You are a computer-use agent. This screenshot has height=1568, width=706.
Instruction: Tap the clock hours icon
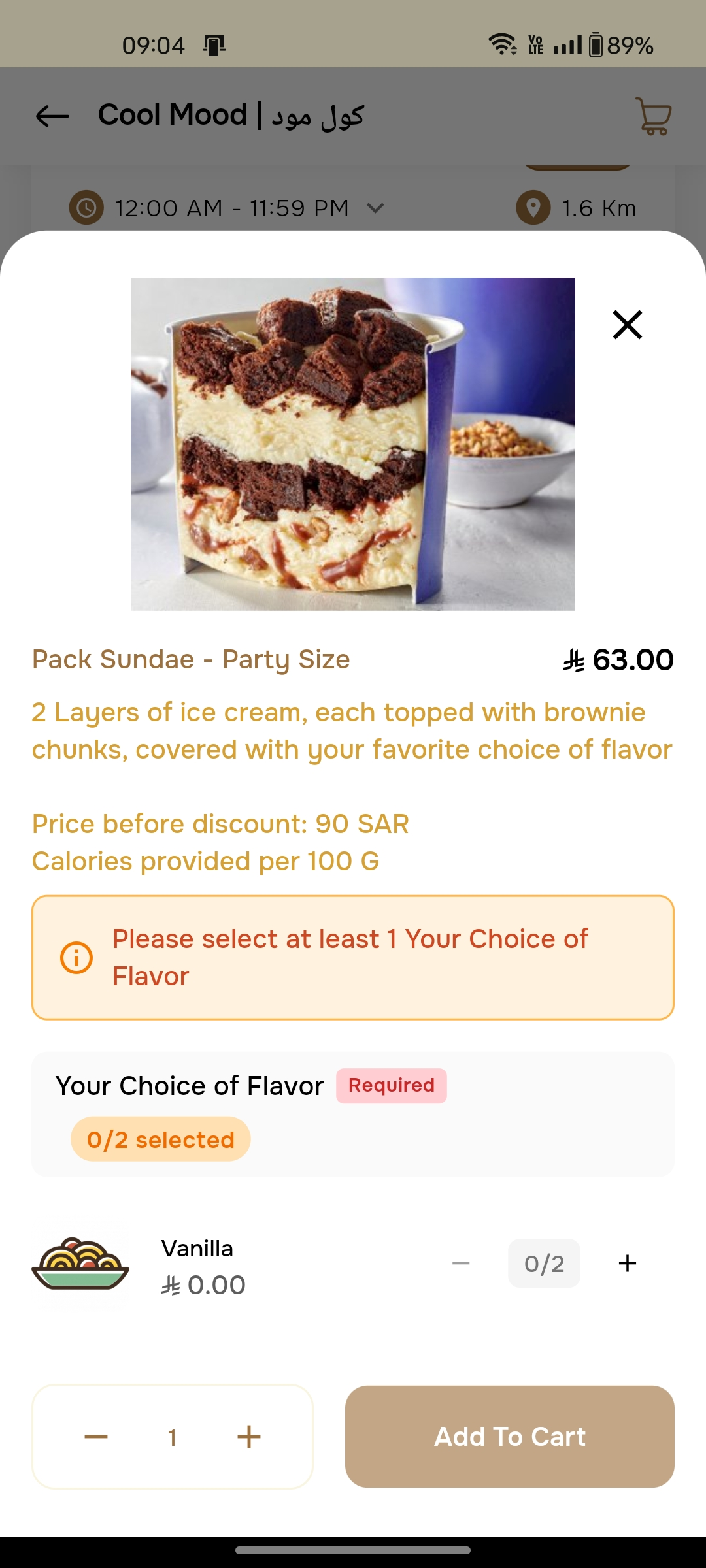pos(86,208)
